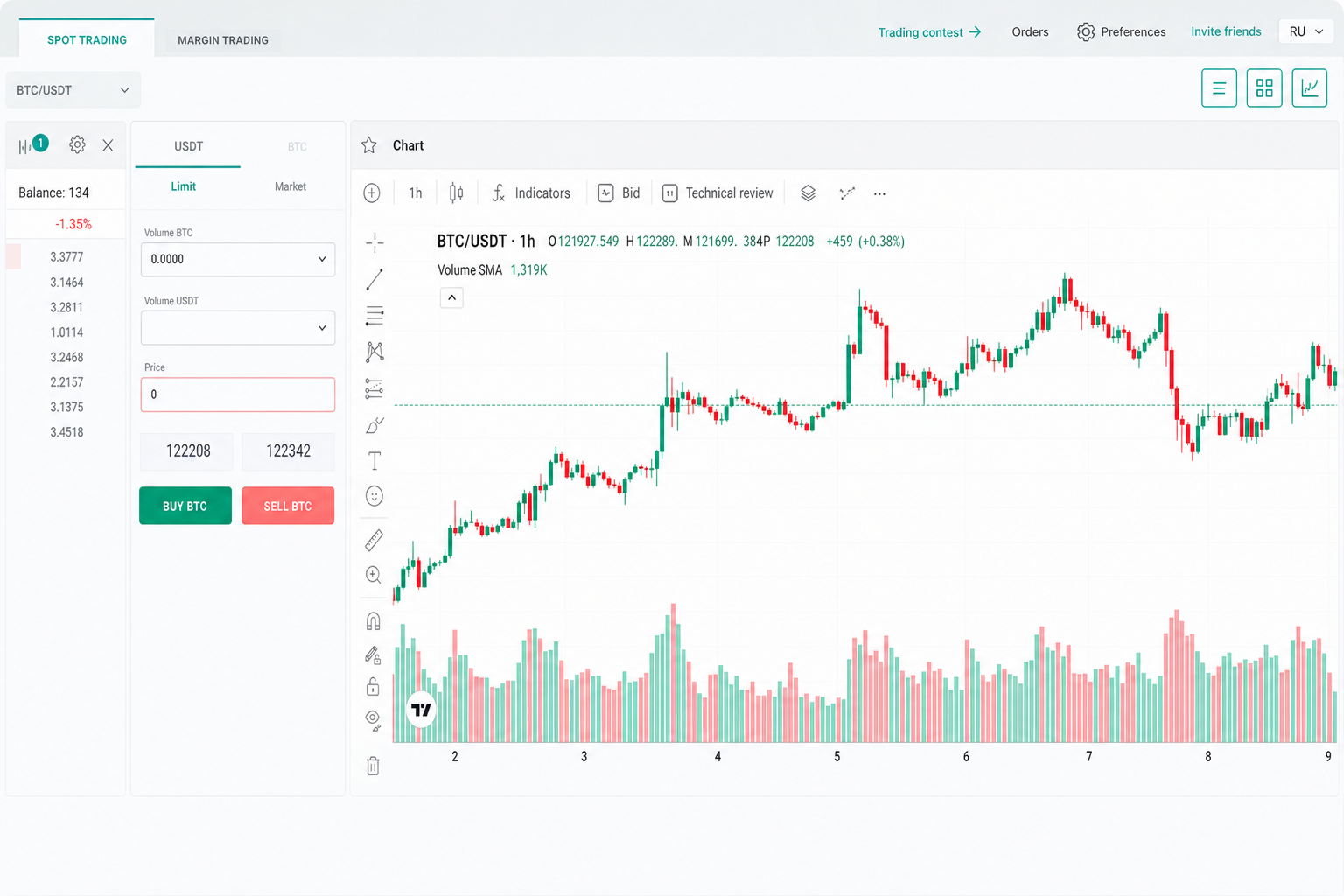Screen dimensions: 1344x896
Task: Collapse the indicator legend chevron
Action: click(x=451, y=297)
